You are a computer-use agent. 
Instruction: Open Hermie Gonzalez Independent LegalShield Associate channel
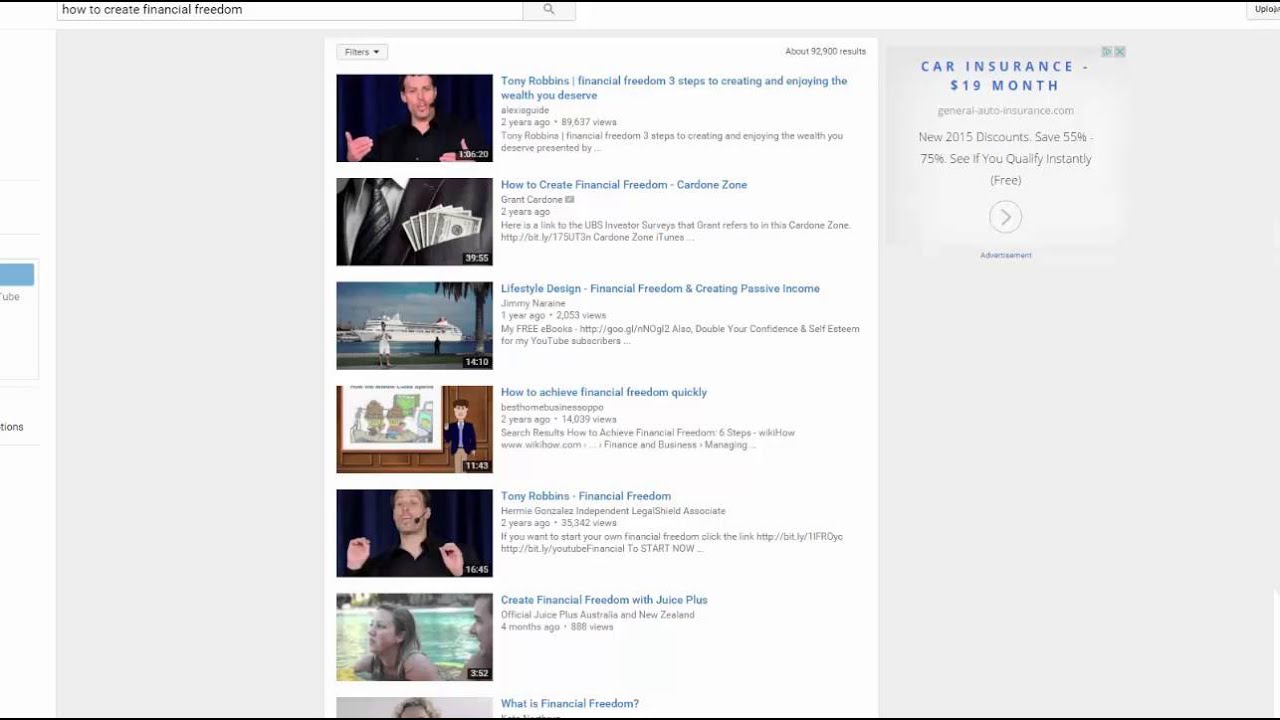[x=613, y=511]
